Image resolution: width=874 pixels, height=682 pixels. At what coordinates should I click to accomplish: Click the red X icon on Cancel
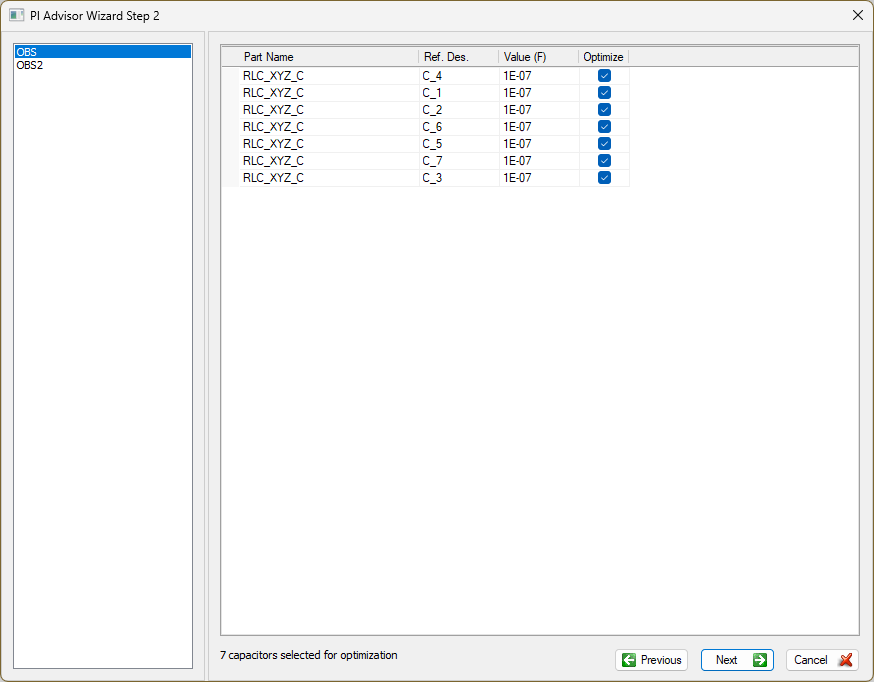pos(846,660)
